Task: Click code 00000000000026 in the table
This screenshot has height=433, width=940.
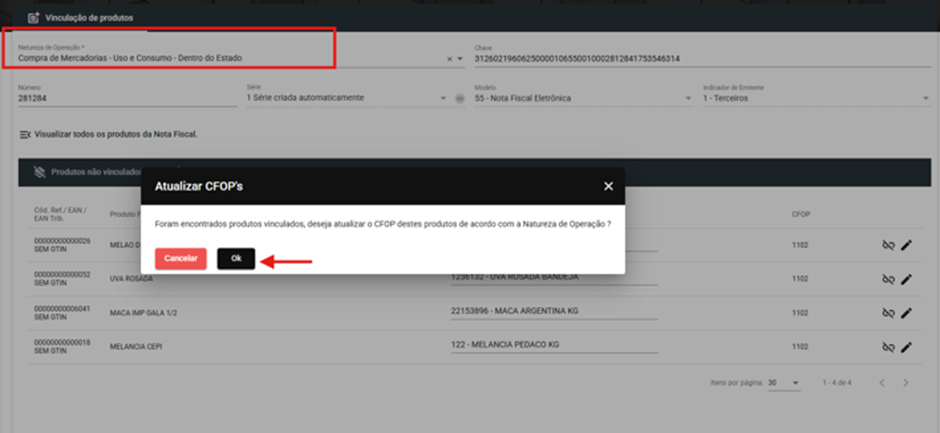Action: click(x=62, y=241)
